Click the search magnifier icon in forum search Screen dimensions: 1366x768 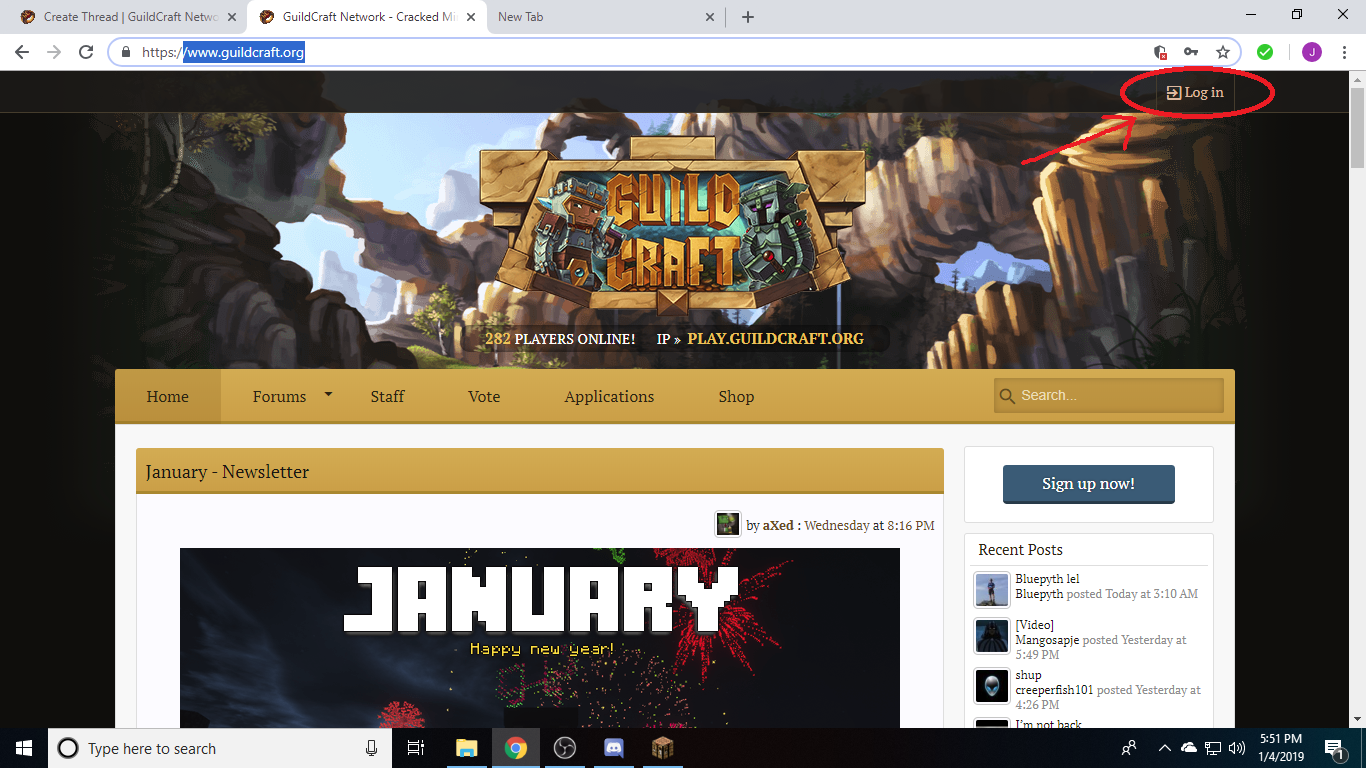pyautogui.click(x=1007, y=396)
